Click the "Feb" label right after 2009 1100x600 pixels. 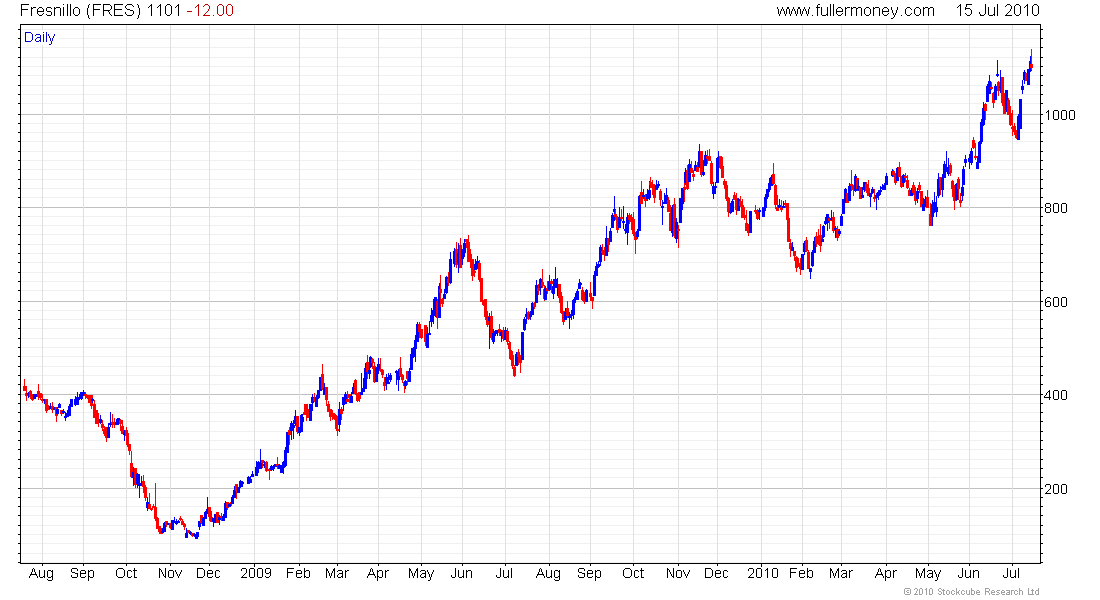pyautogui.click(x=298, y=573)
